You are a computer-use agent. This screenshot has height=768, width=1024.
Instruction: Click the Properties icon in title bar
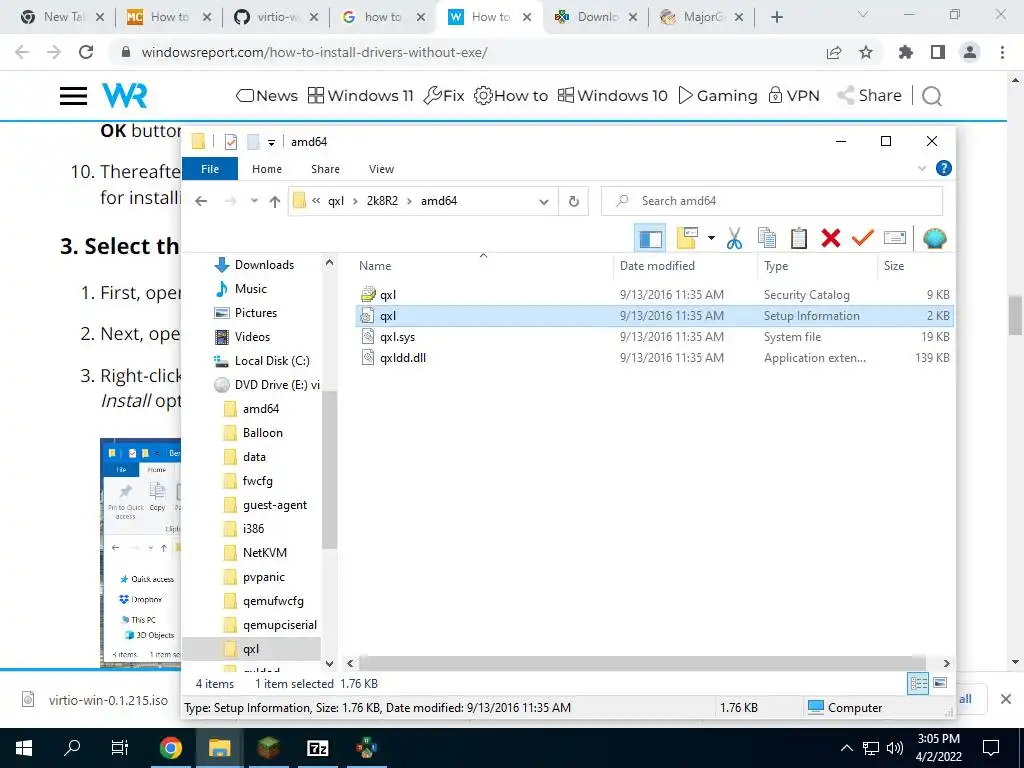click(231, 142)
